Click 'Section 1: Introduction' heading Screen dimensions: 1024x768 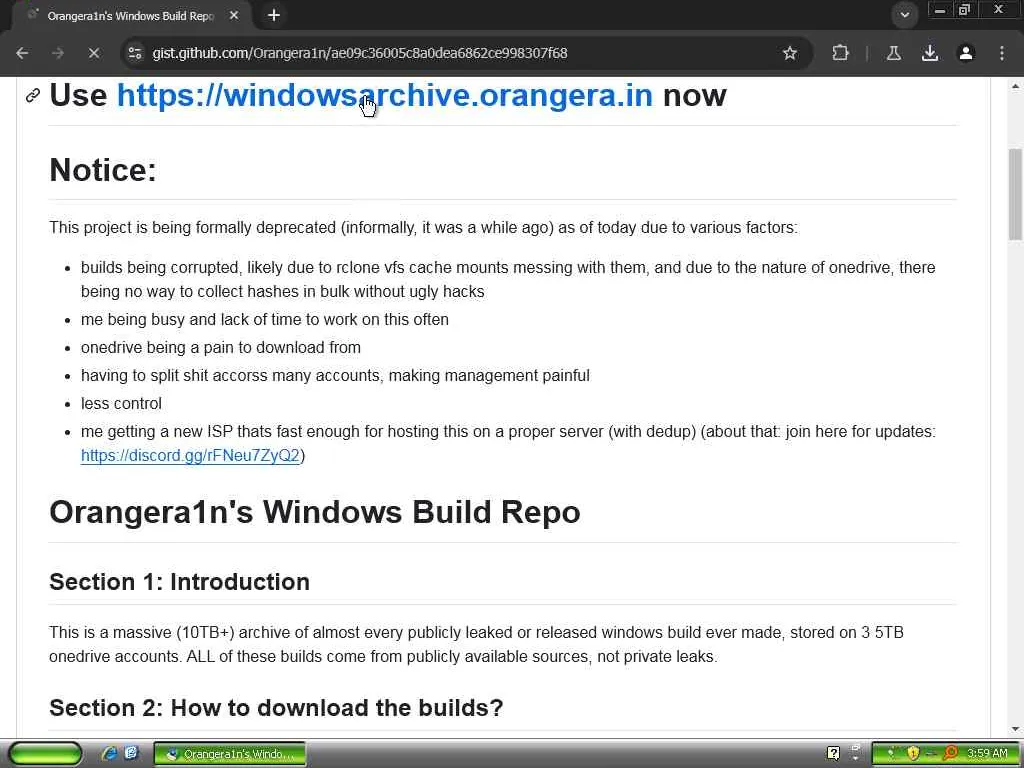point(180,582)
